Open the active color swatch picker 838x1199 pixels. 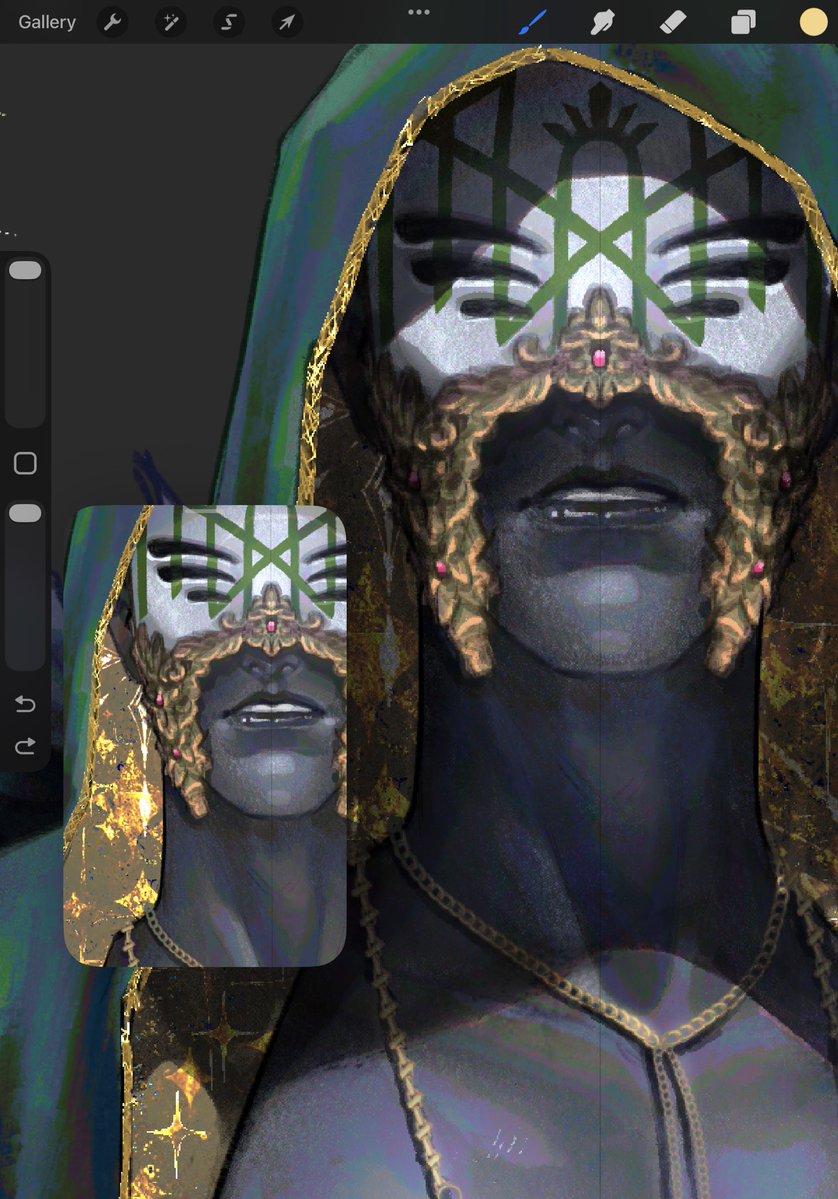tap(814, 22)
